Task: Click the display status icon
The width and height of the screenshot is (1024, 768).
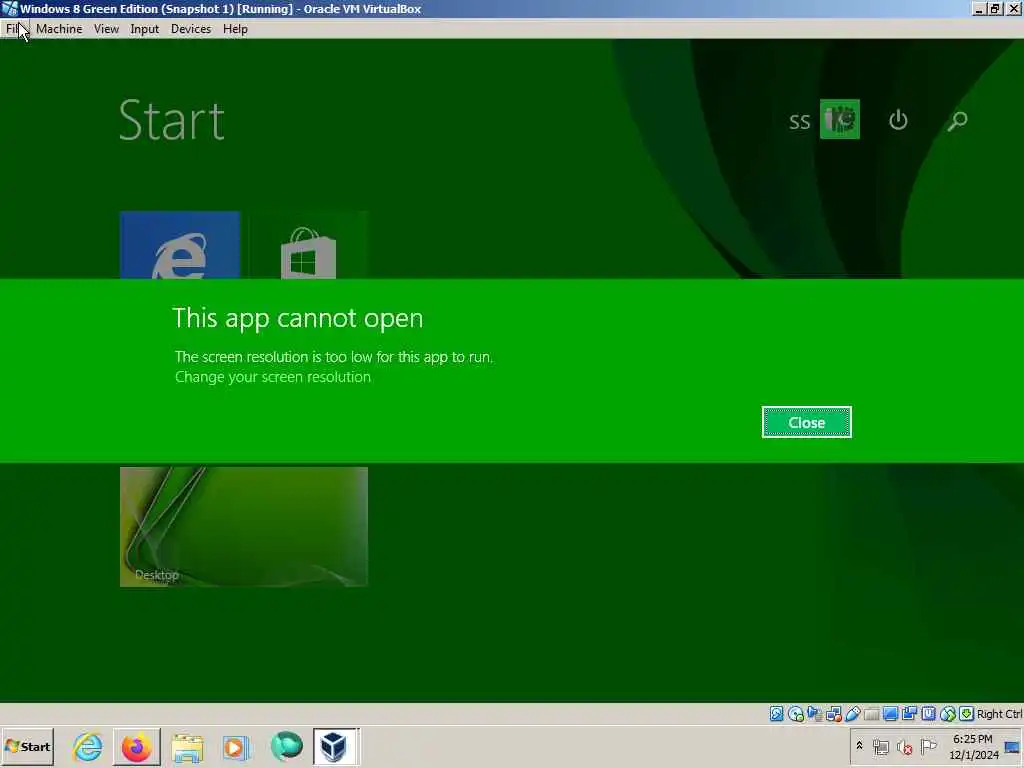Action: pos(890,714)
